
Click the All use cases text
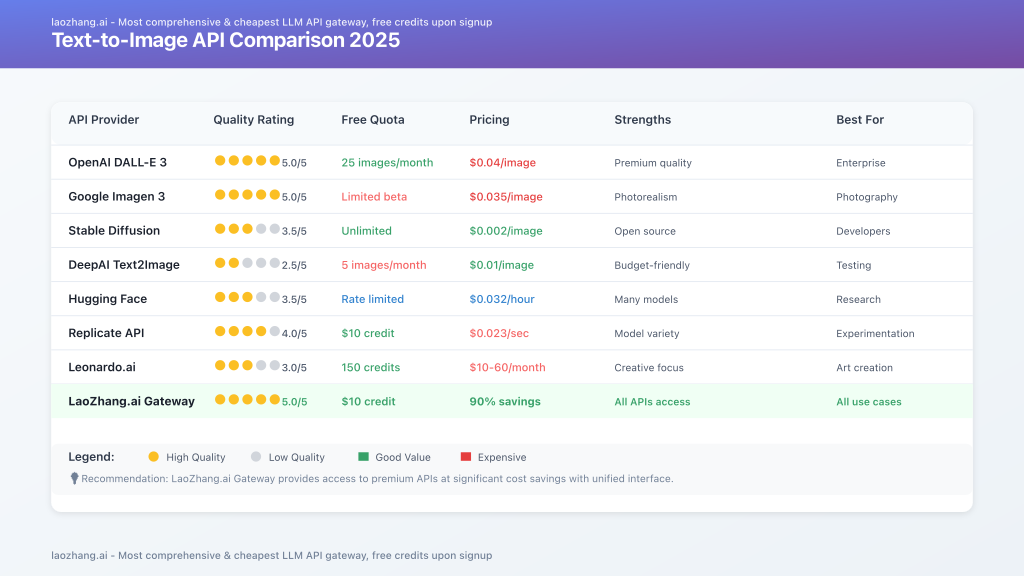pos(869,402)
